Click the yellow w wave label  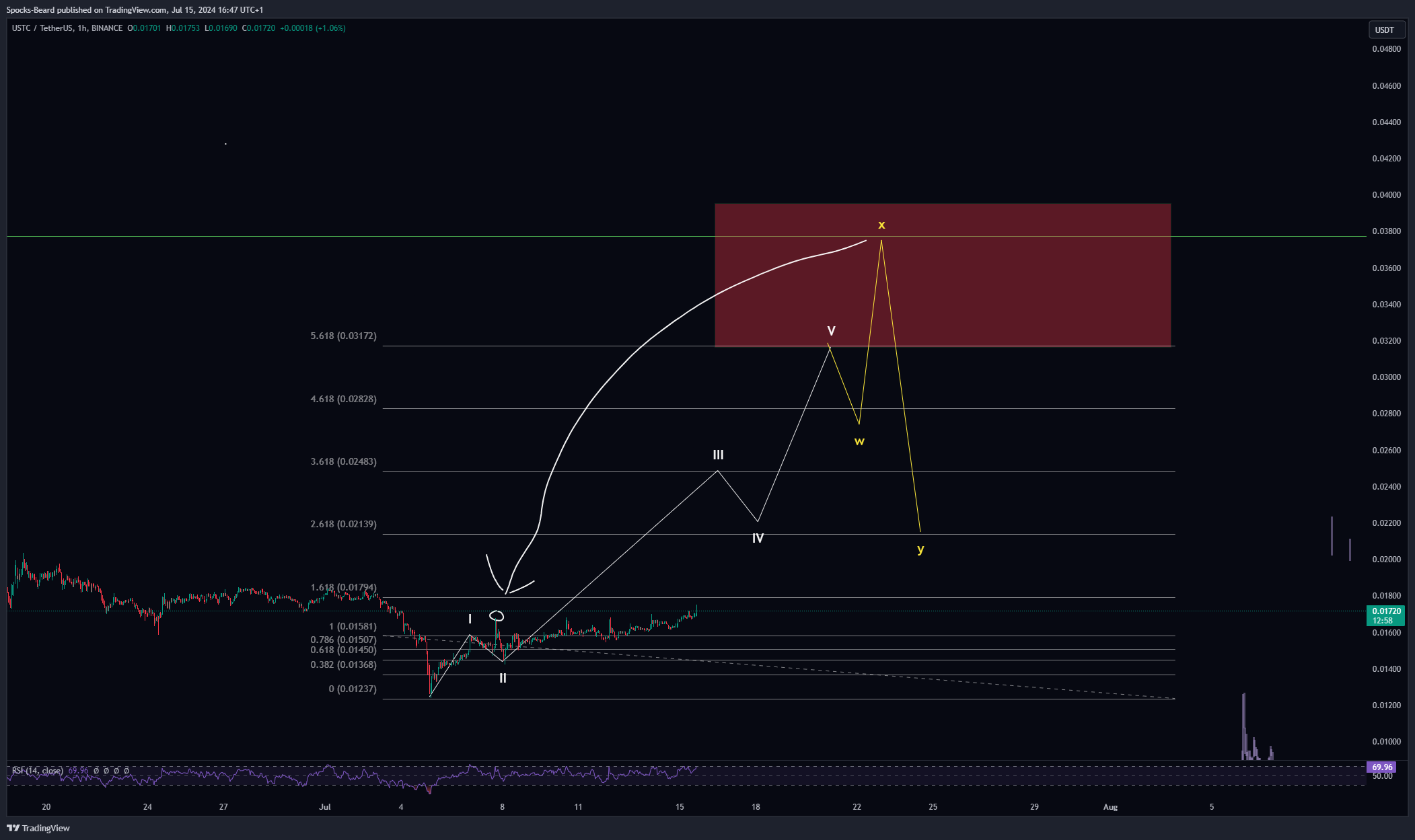[859, 442]
